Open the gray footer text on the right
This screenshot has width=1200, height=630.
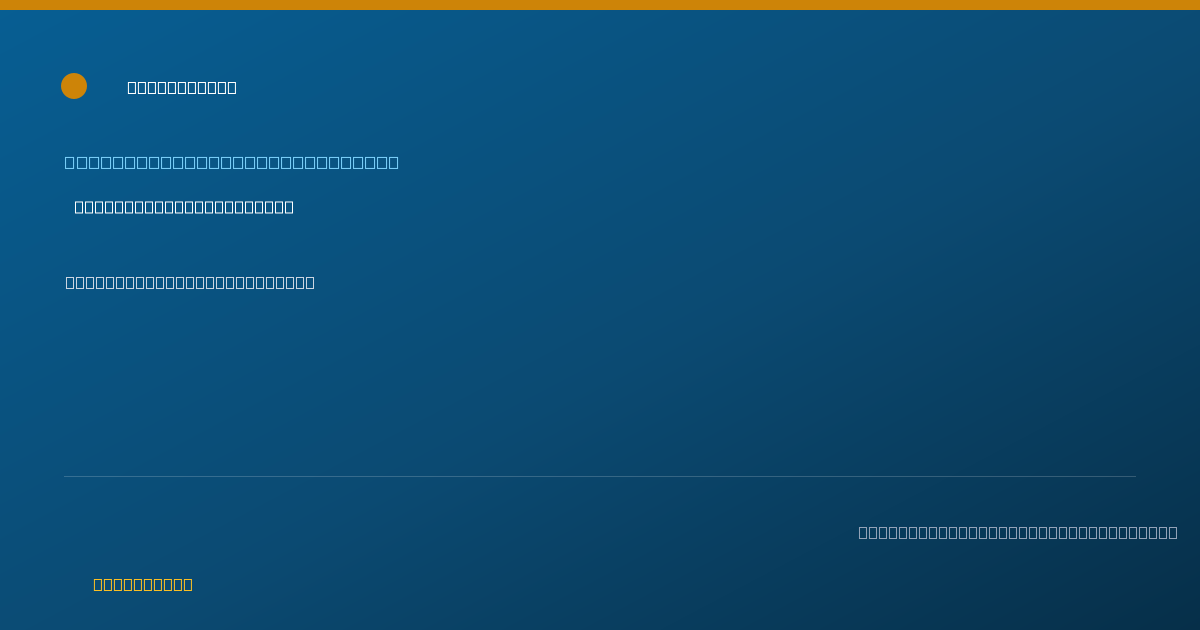coord(1018,532)
